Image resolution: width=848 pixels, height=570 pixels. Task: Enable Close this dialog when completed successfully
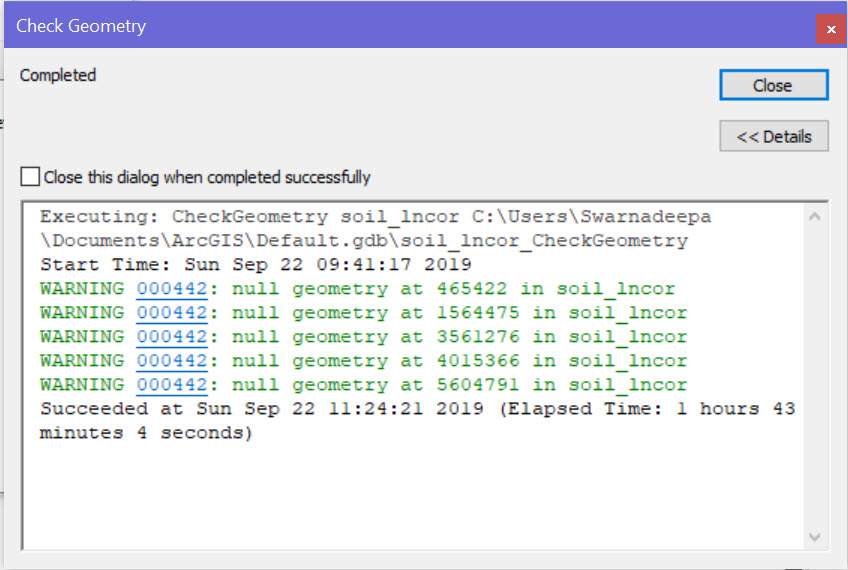pos(31,177)
